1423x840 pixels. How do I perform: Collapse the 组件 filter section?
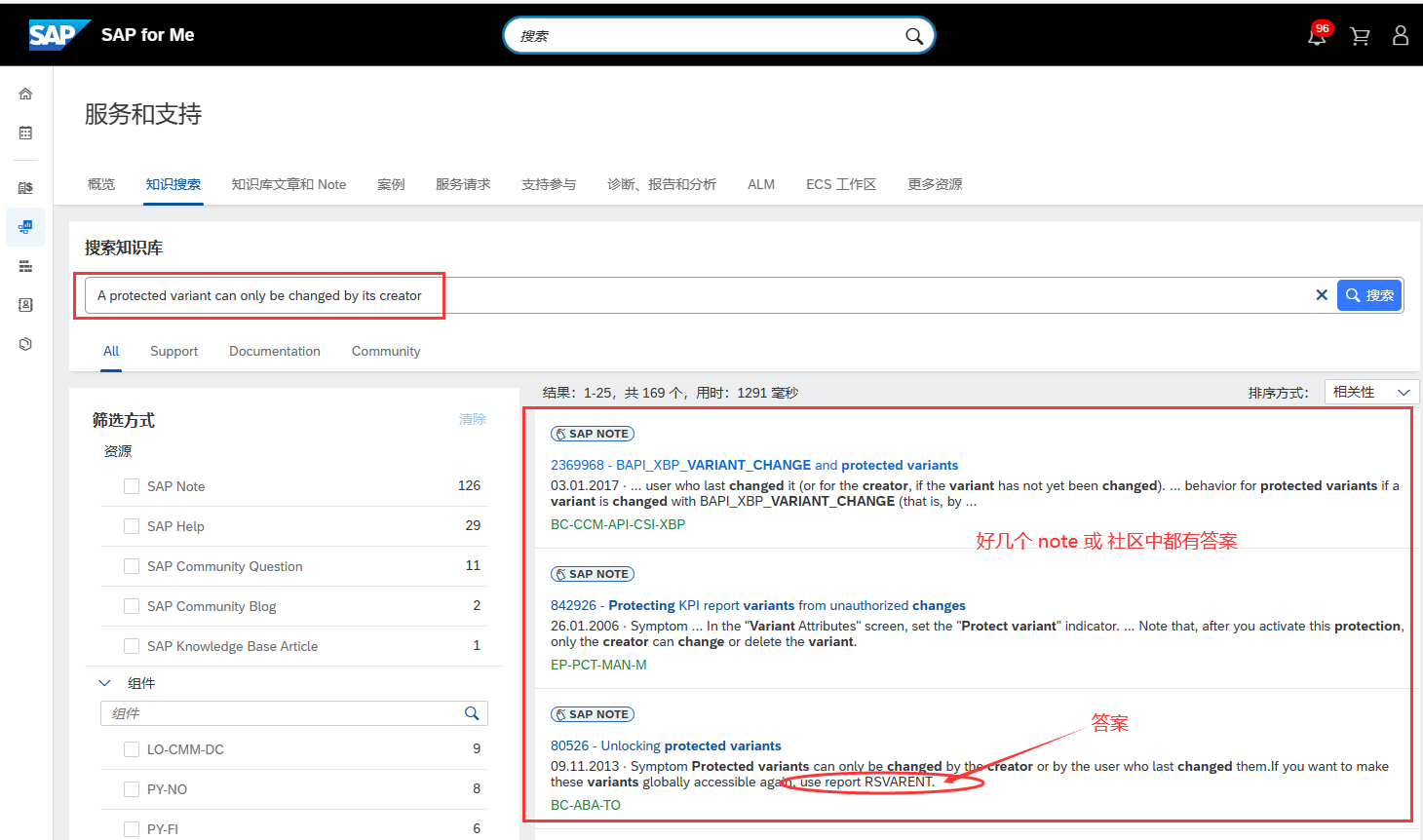pos(105,682)
